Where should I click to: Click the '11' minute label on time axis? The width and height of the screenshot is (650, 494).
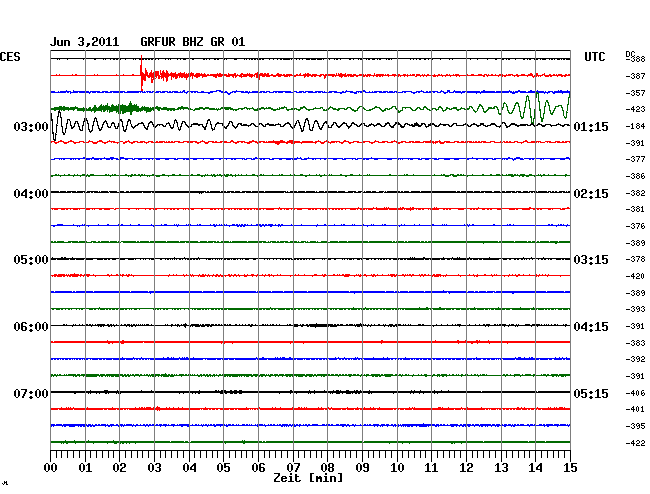[431, 468]
